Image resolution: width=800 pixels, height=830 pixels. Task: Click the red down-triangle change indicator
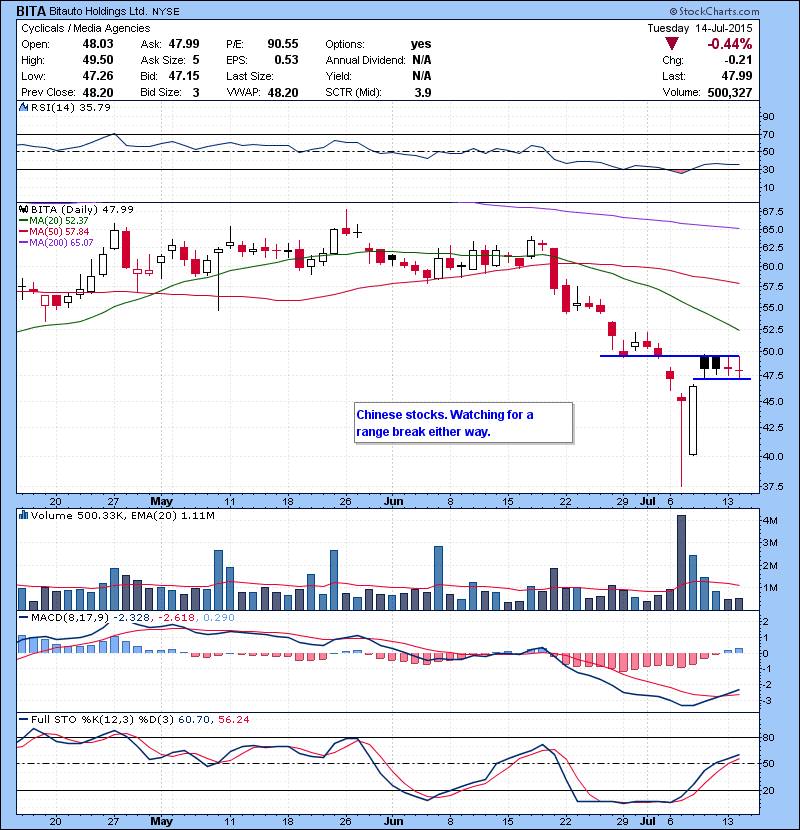[x=671, y=44]
